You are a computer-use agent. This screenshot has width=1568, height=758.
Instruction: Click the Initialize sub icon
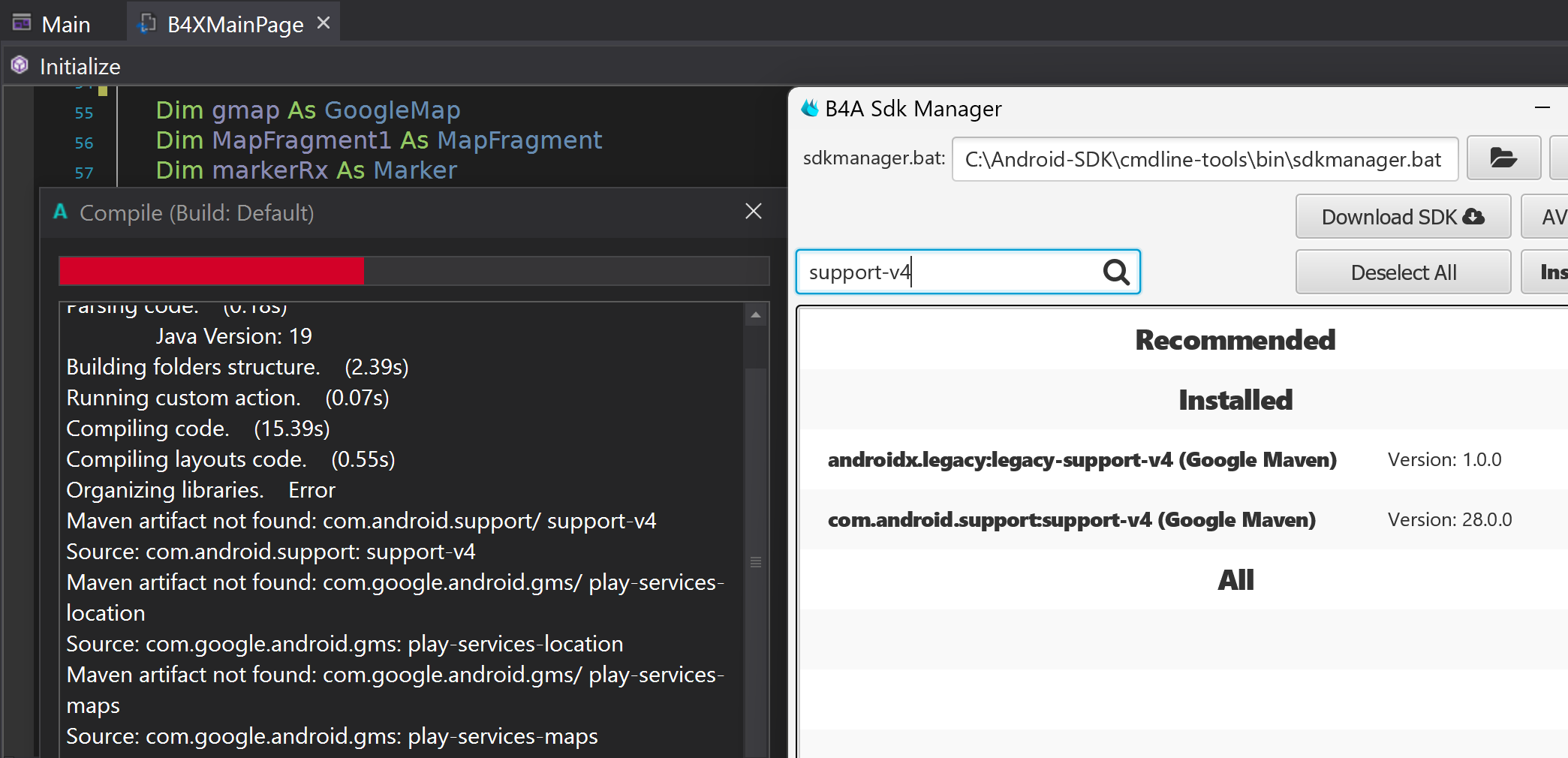point(20,66)
